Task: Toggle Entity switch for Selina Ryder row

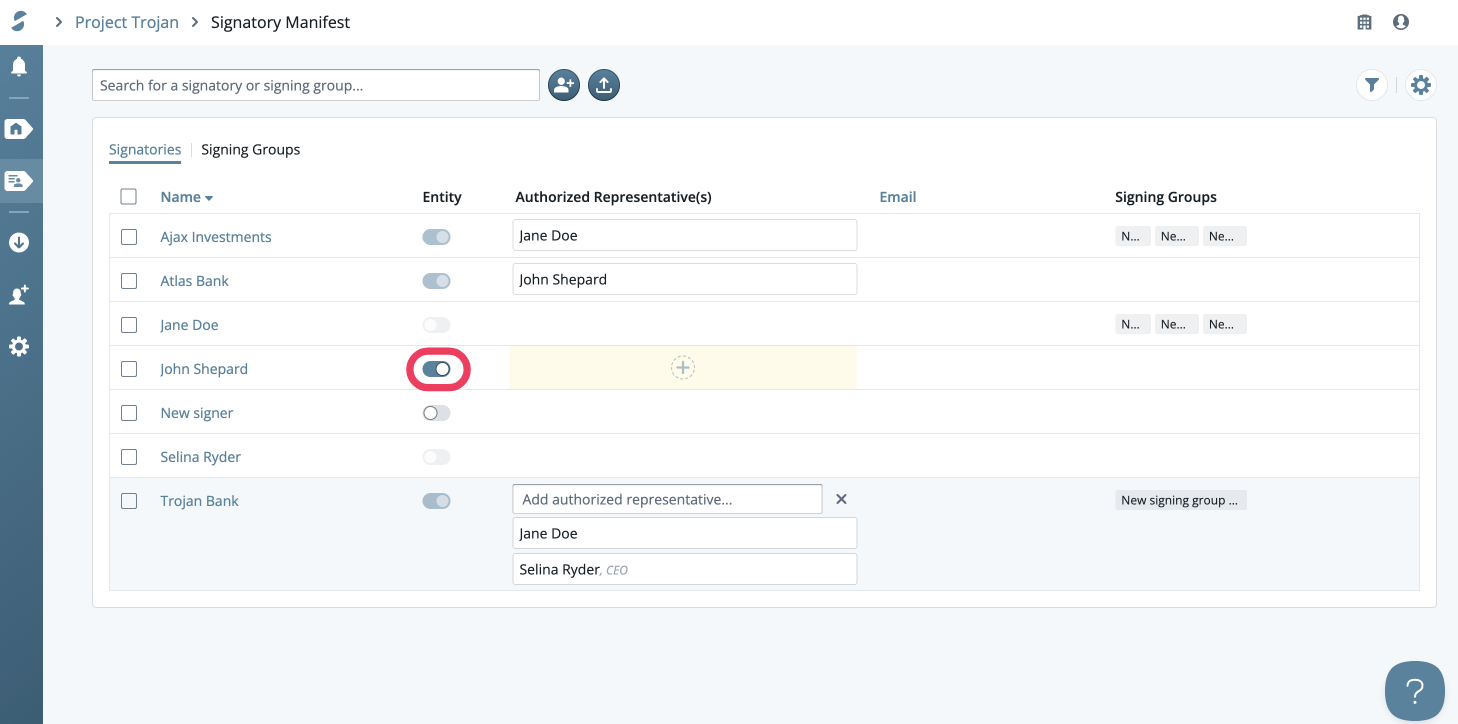Action: click(x=437, y=457)
